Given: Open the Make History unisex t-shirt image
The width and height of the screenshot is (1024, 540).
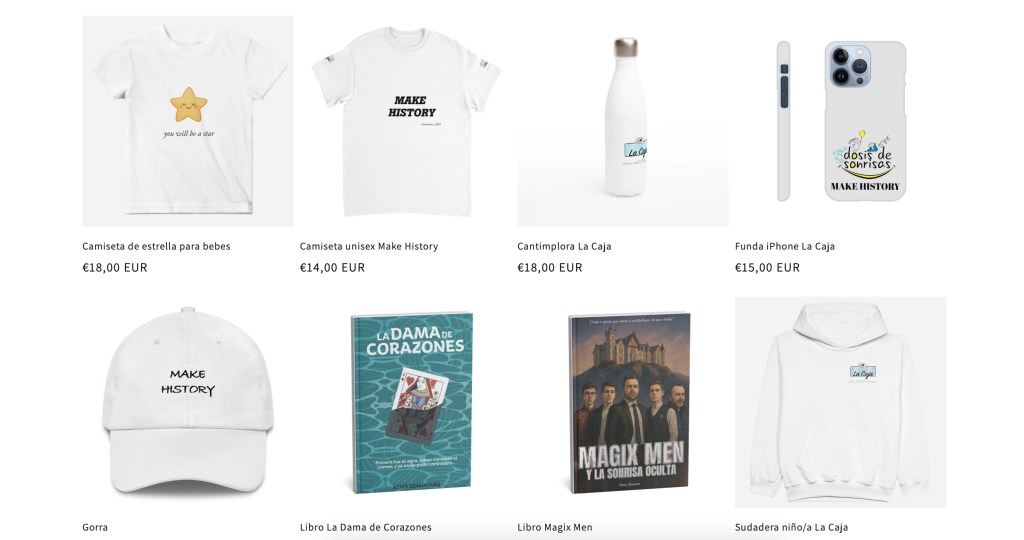Looking at the screenshot, I should coord(406,121).
